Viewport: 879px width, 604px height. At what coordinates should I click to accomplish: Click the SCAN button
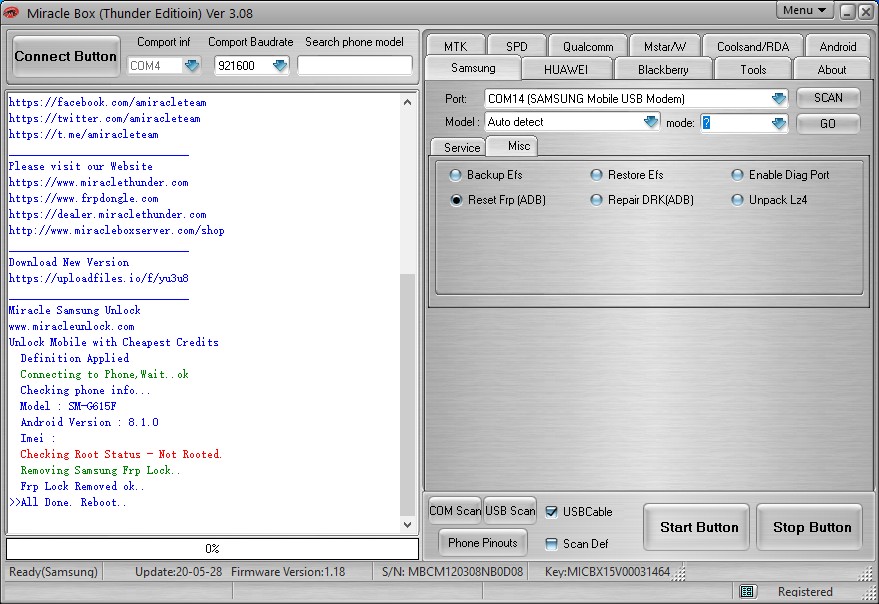[x=827, y=98]
